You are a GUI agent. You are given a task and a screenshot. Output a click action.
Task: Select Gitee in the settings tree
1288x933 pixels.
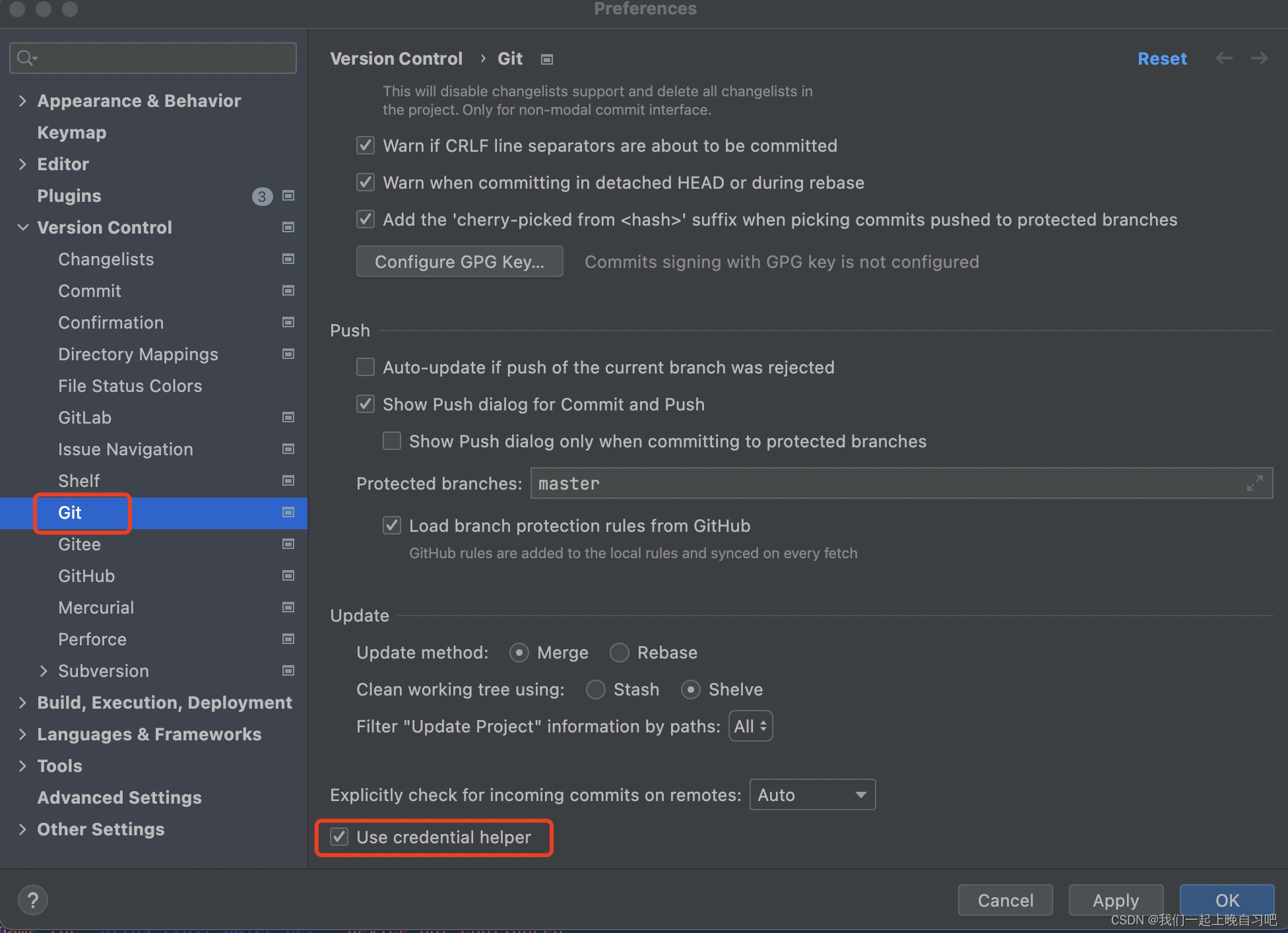[79, 544]
